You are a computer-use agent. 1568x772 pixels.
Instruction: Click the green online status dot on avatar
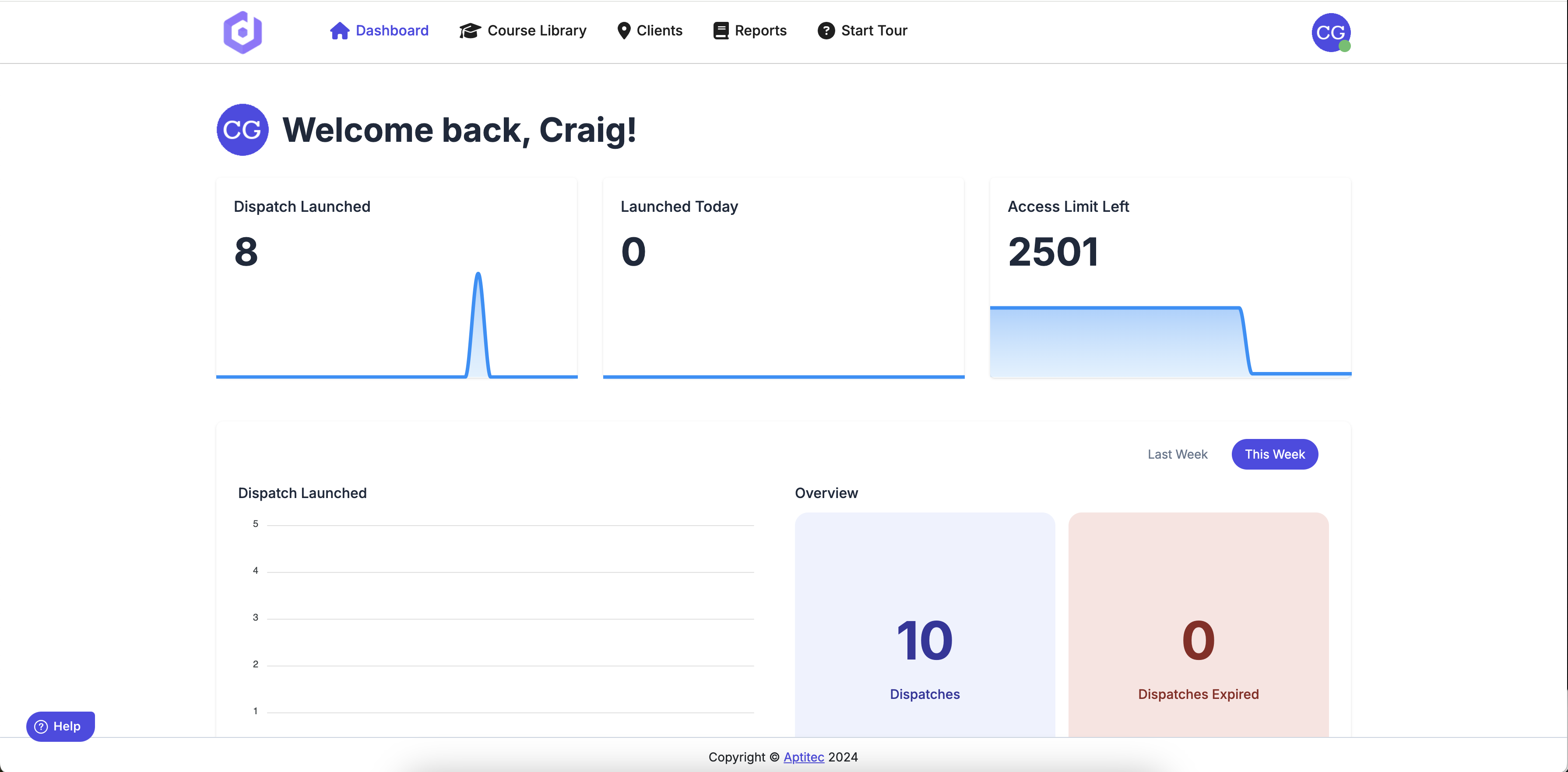click(1345, 46)
